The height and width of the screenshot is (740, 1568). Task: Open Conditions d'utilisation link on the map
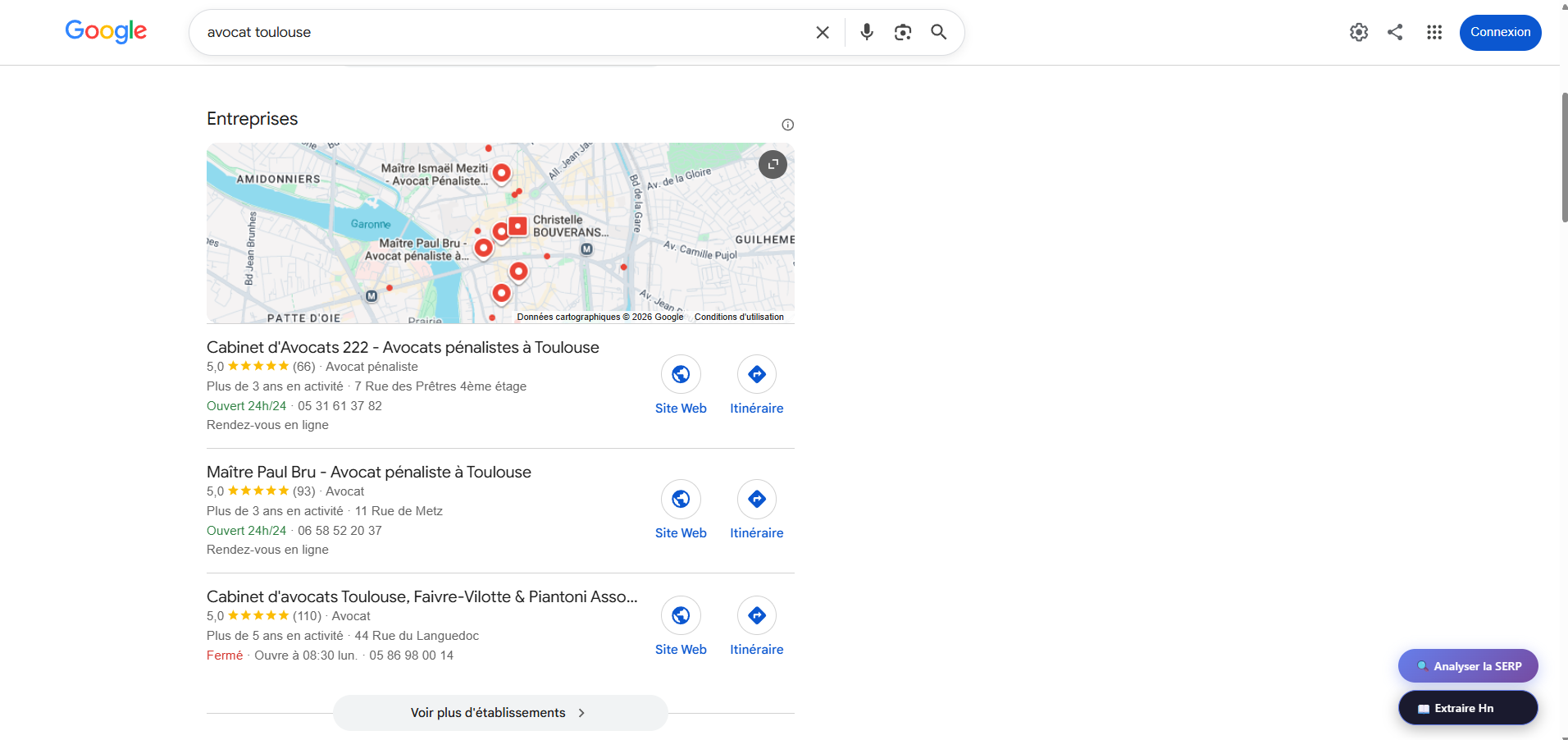pyautogui.click(x=739, y=317)
